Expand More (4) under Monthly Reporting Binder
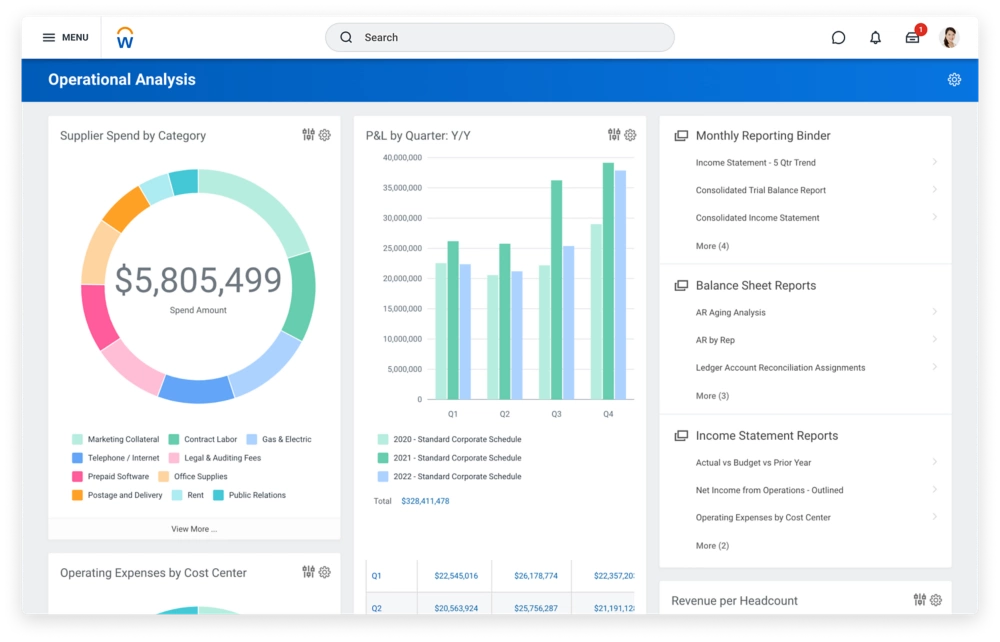This screenshot has width=1000, height=642. pyautogui.click(x=712, y=246)
